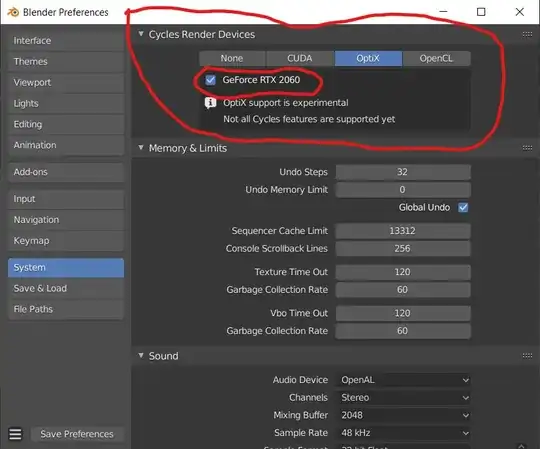Open the Audio Device dropdown
540x449 pixels.
pos(403,380)
